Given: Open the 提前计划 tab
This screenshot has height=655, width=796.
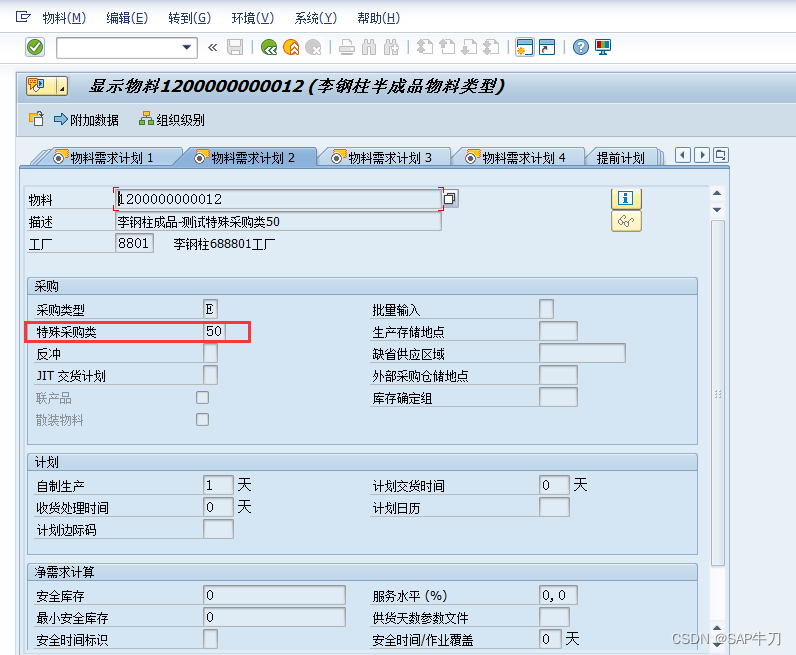Looking at the screenshot, I should tap(620, 158).
